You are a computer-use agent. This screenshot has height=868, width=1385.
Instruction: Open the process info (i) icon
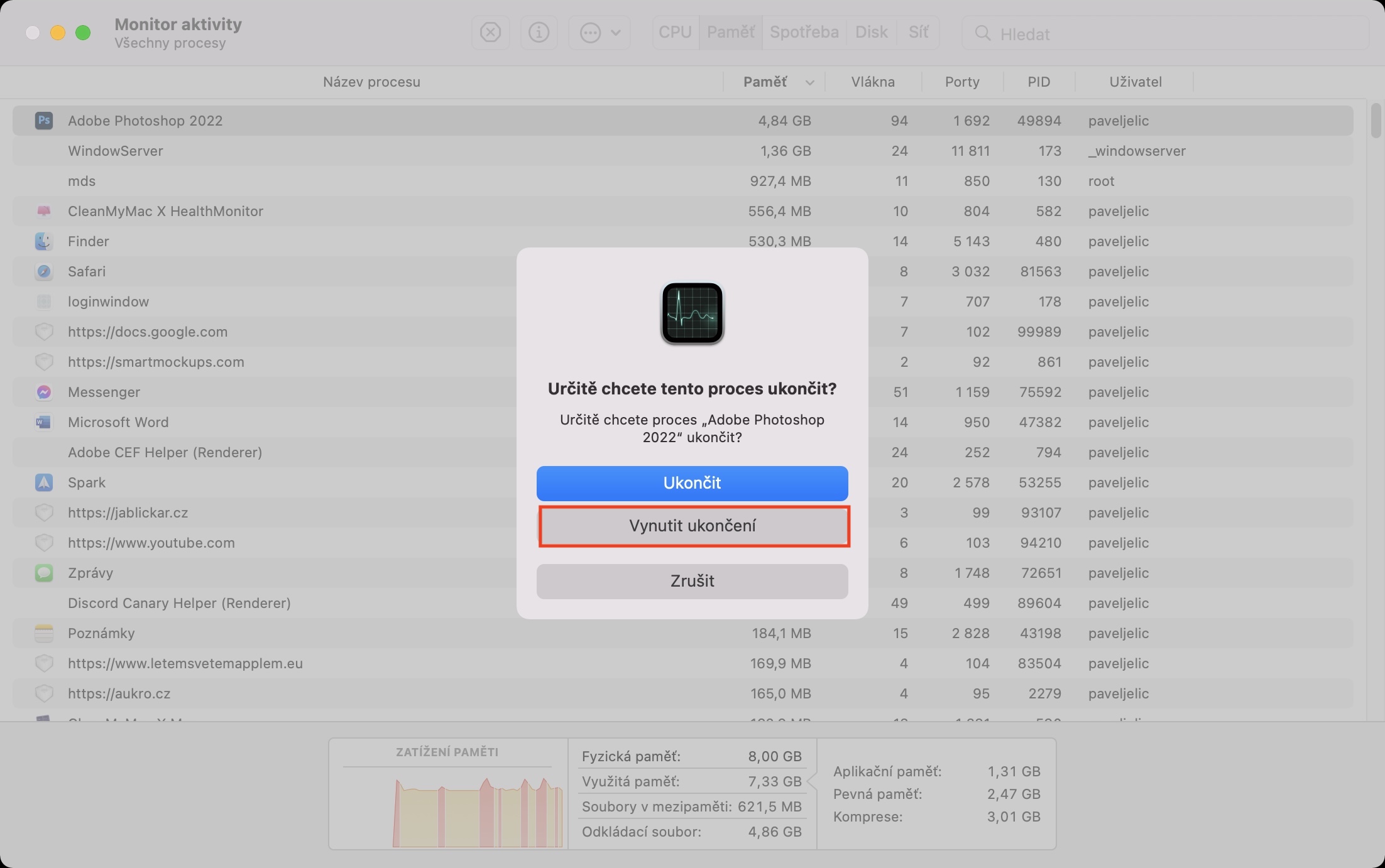pyautogui.click(x=539, y=33)
